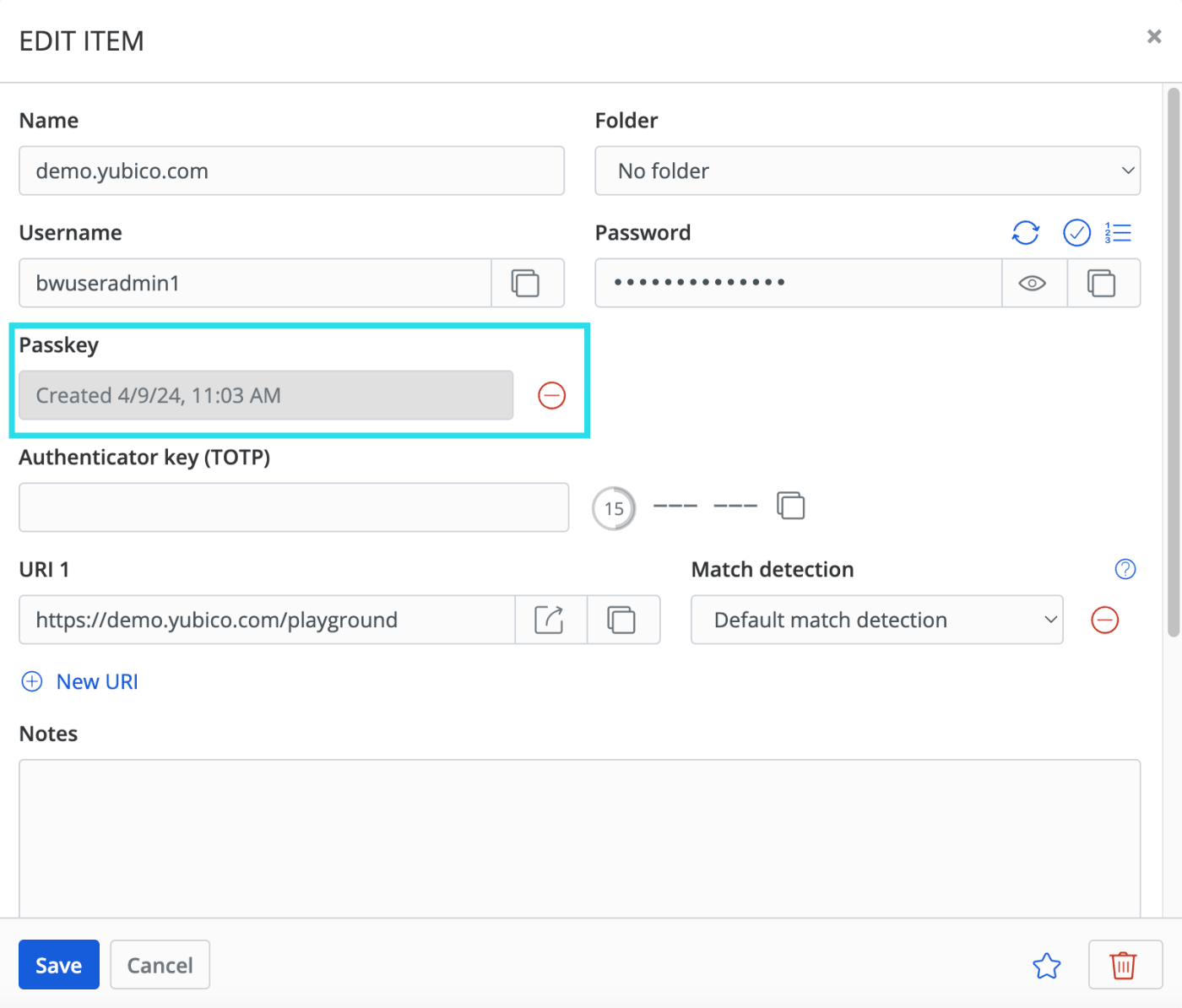The height and width of the screenshot is (1008, 1182).
Task: Save the item changes
Action: (59, 965)
